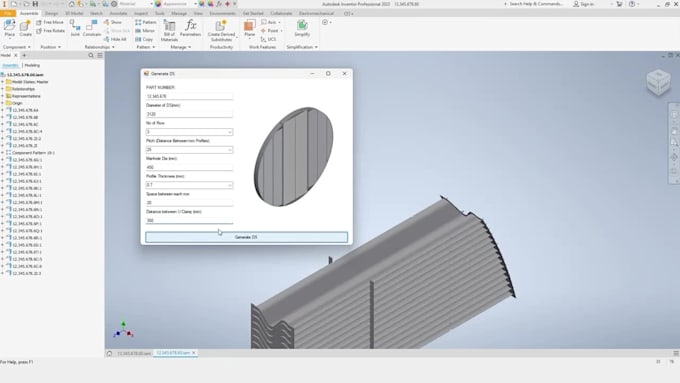Switch to the Annotate ribbon tab
This screenshot has height=383, width=680.
tap(118, 13)
